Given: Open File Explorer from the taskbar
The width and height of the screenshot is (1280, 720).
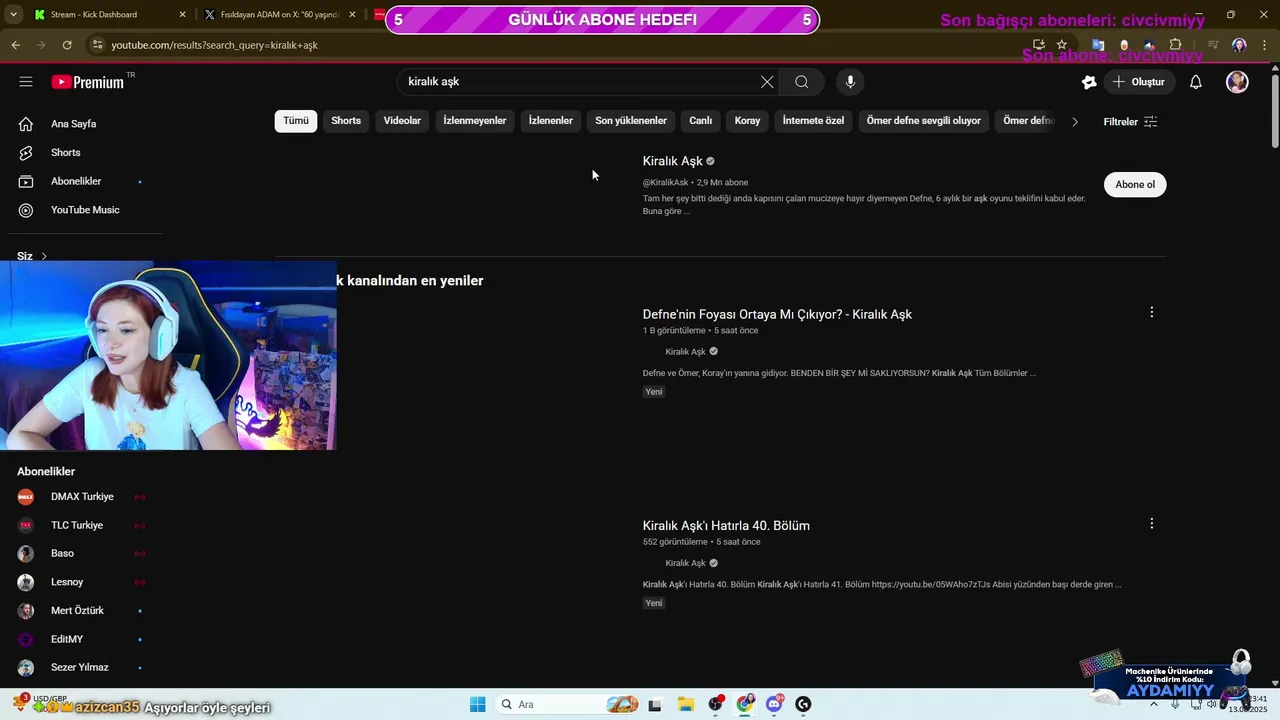Looking at the screenshot, I should tap(685, 704).
